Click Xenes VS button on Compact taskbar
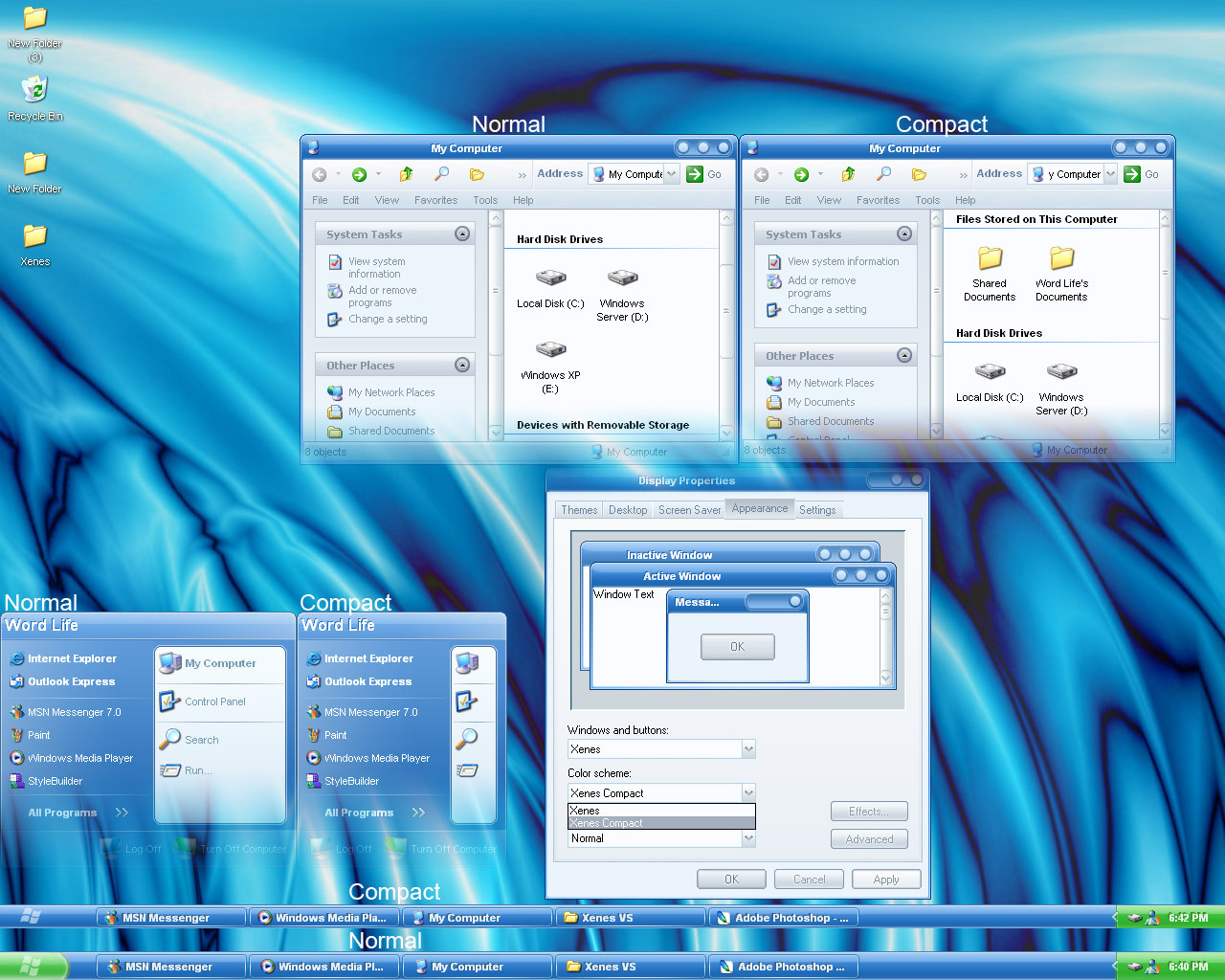1225x980 pixels. [630, 918]
